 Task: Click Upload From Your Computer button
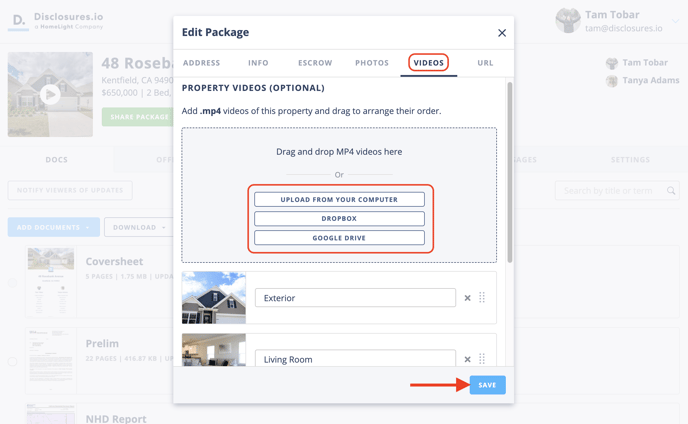tap(339, 199)
